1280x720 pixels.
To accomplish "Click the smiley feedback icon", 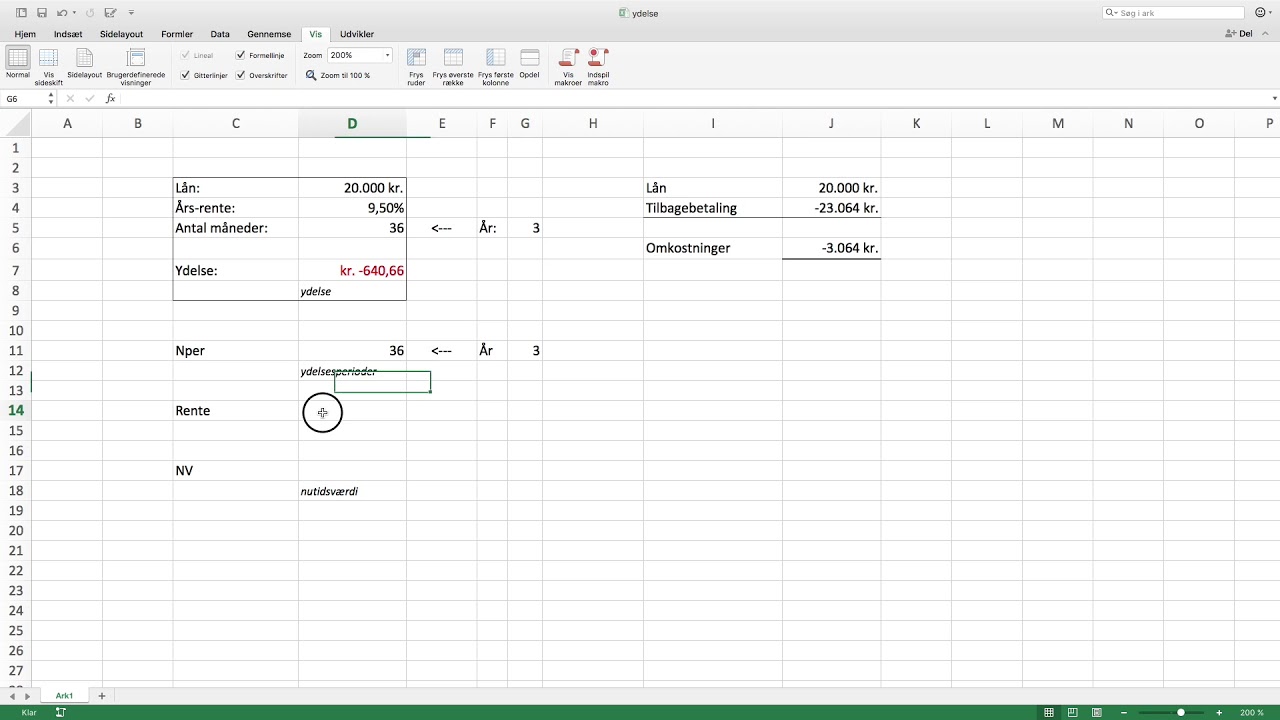I will point(1259,13).
